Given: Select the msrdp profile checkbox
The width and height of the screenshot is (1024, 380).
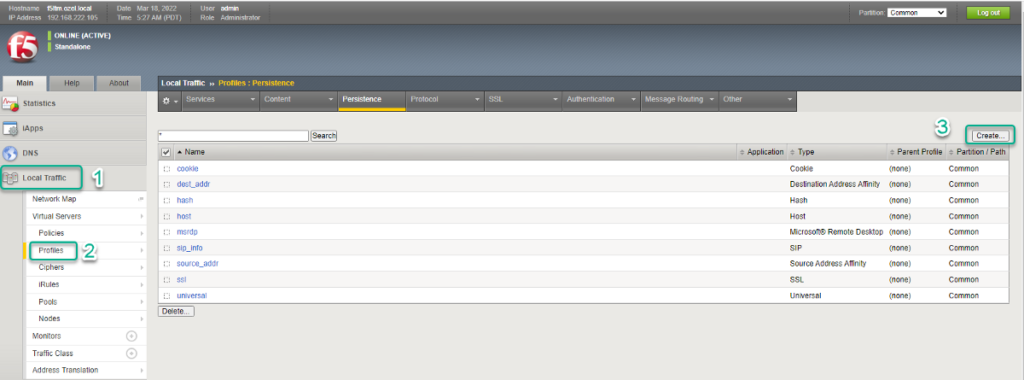Looking at the screenshot, I should click(x=167, y=232).
